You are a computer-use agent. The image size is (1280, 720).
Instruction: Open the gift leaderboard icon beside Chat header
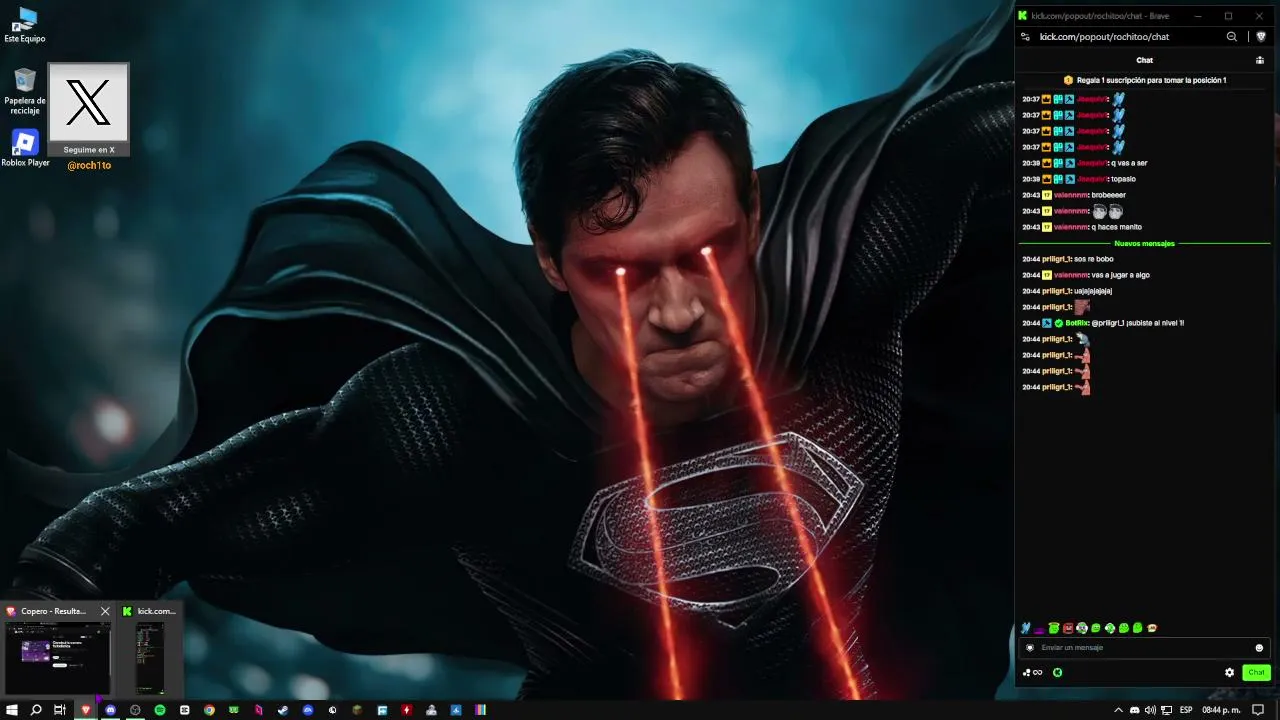1260,60
